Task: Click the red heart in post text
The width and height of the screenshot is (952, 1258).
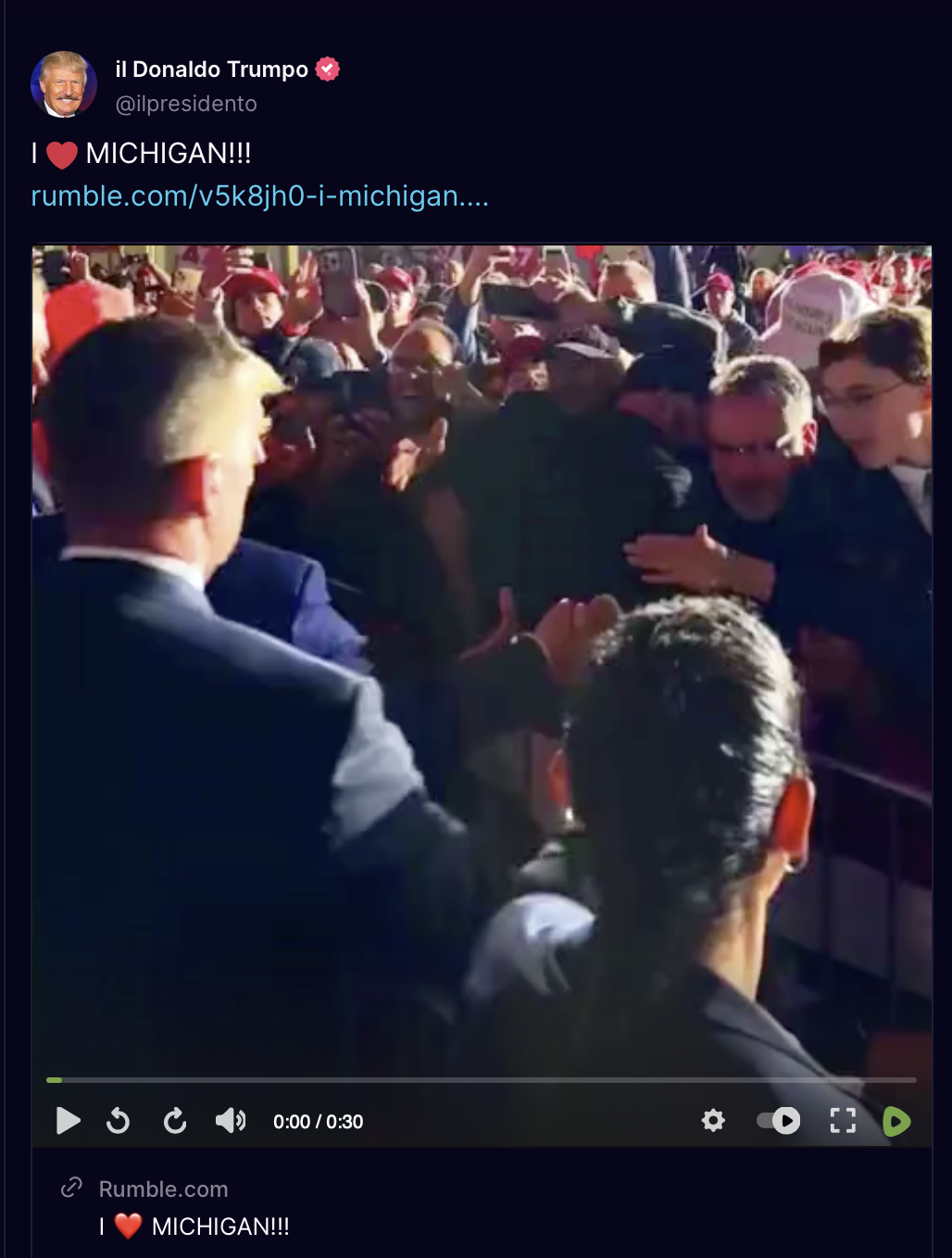Action: click(62, 155)
